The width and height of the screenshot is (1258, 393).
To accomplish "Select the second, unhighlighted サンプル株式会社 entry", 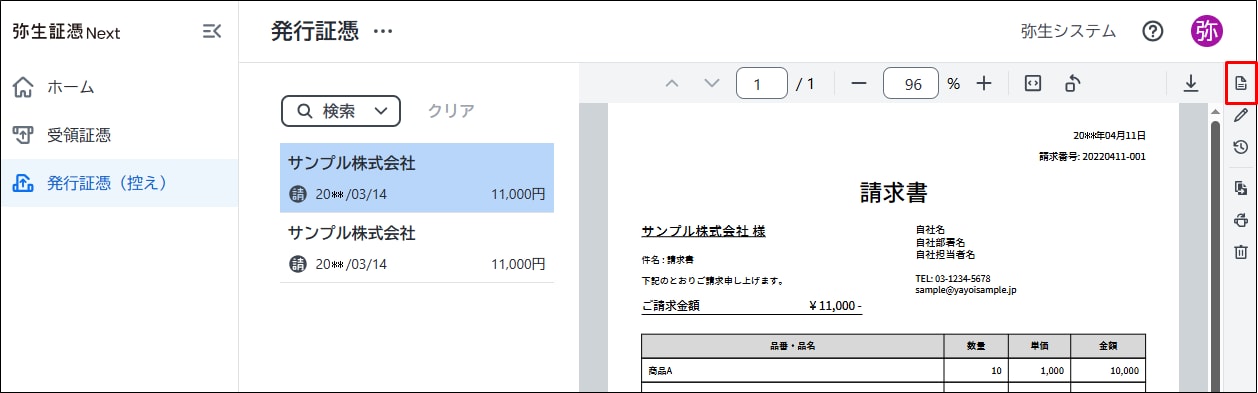I will 417,248.
